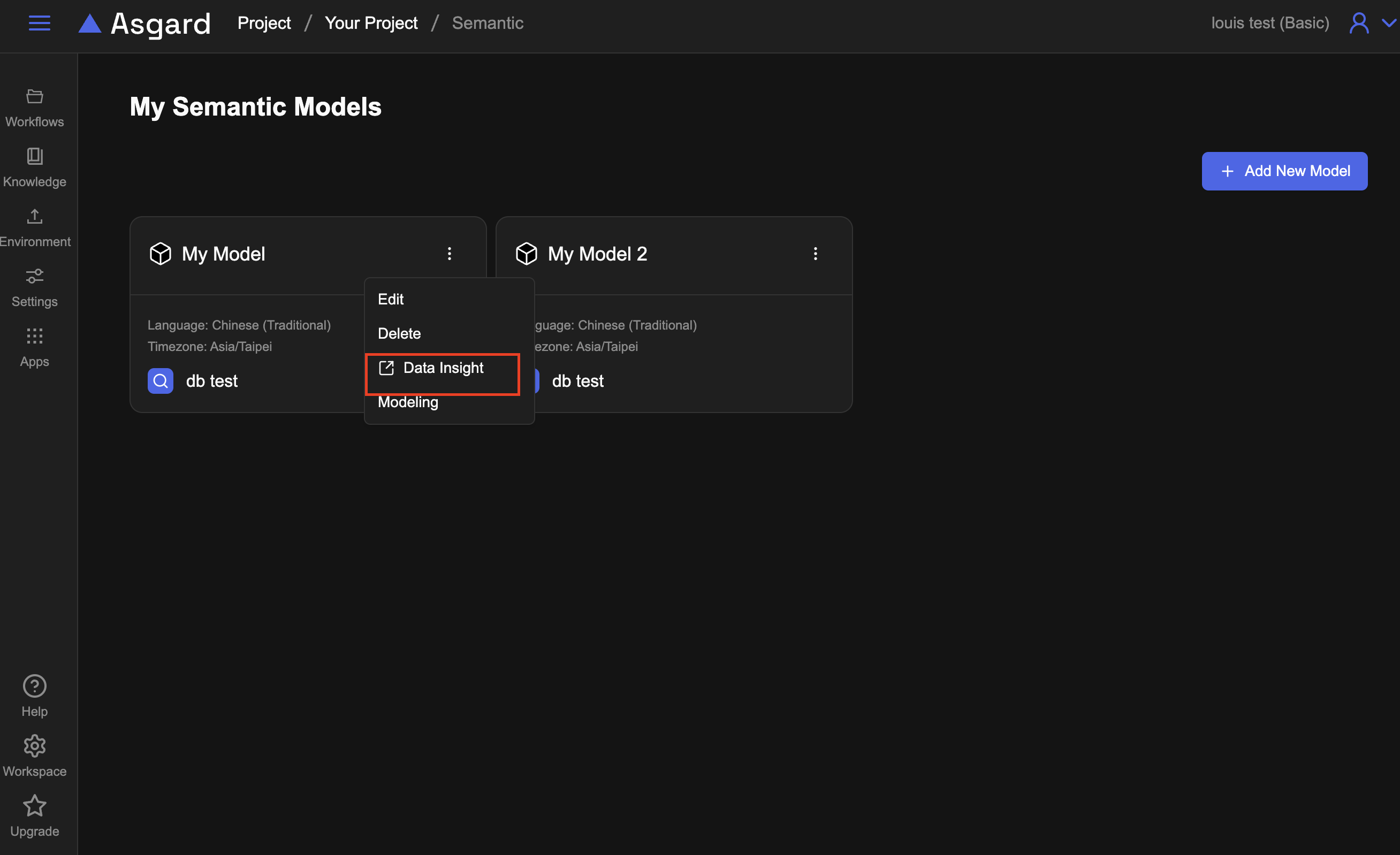Select Modeling menu entry
The width and height of the screenshot is (1400, 855).
(408, 402)
